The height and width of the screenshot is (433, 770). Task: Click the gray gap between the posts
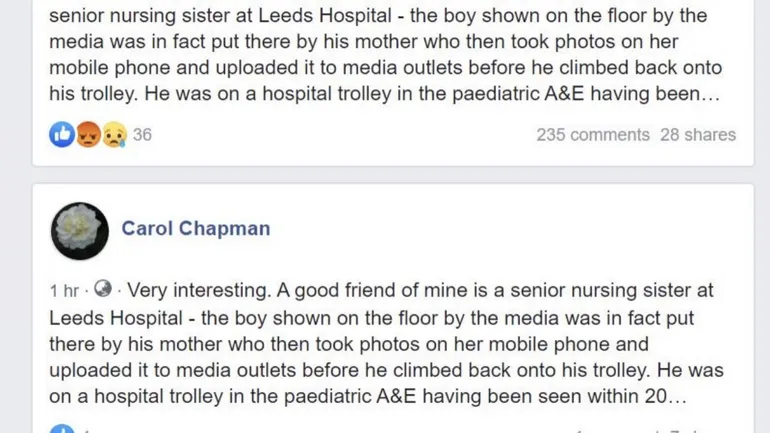click(x=385, y=174)
